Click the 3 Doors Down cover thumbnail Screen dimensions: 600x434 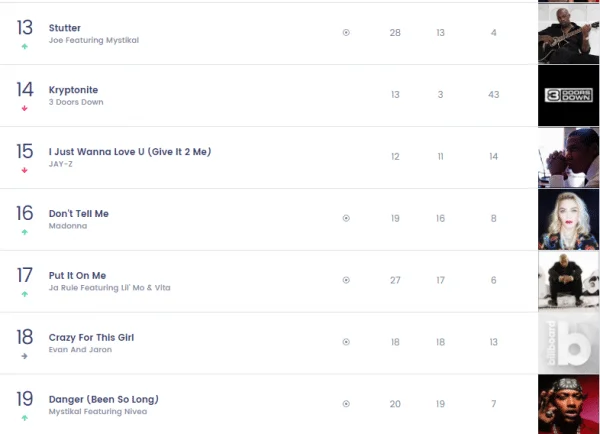coord(568,95)
